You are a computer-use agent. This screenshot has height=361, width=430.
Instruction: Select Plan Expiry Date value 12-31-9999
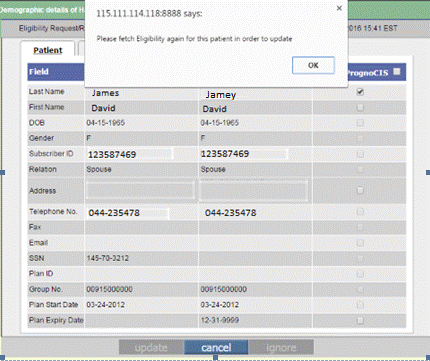pos(220,320)
